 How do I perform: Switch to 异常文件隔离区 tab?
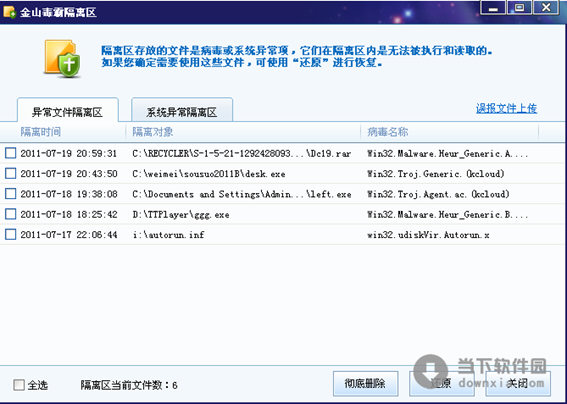(68, 110)
